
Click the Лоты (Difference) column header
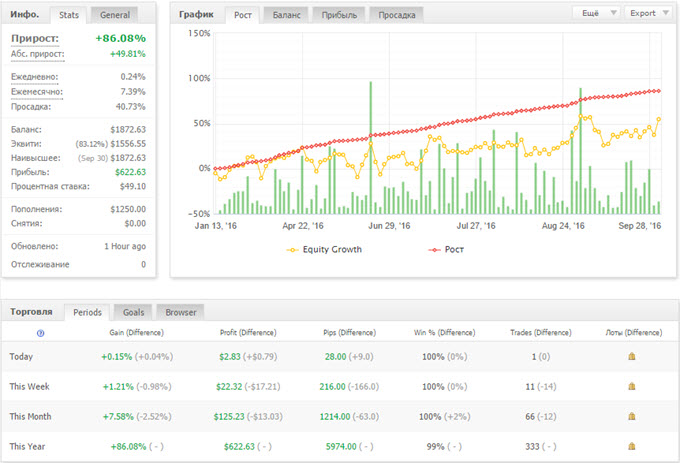634,333
